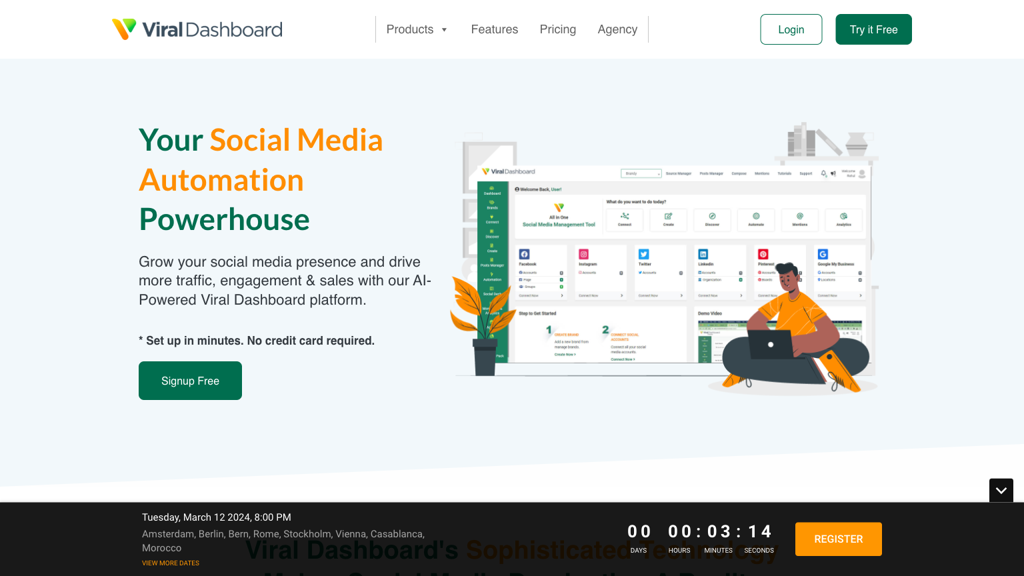1024x576 pixels.
Task: Open the Brands dropdown in the dashboard mockup
Action: 641,173
